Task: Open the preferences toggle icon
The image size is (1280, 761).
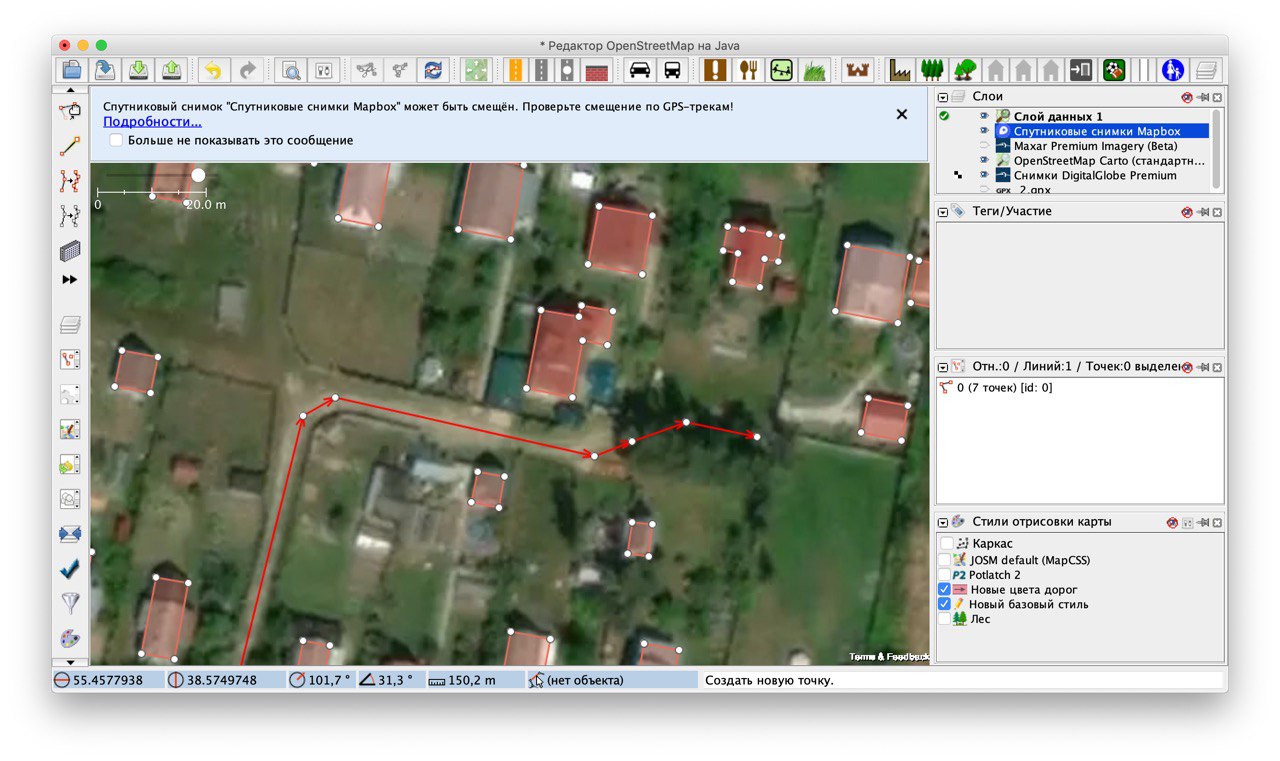Action: click(x=323, y=70)
